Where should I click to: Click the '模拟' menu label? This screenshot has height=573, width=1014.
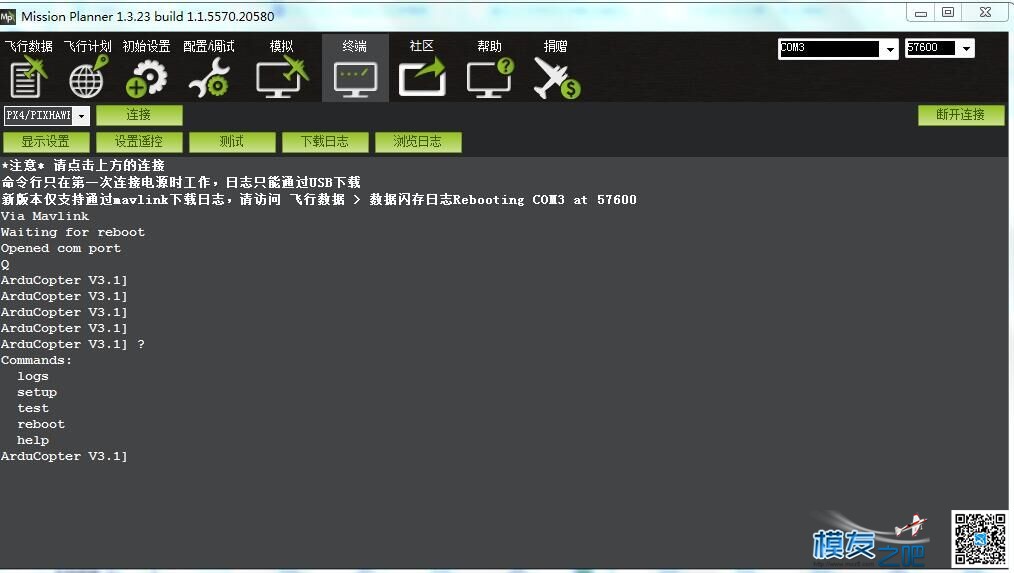[x=282, y=46]
